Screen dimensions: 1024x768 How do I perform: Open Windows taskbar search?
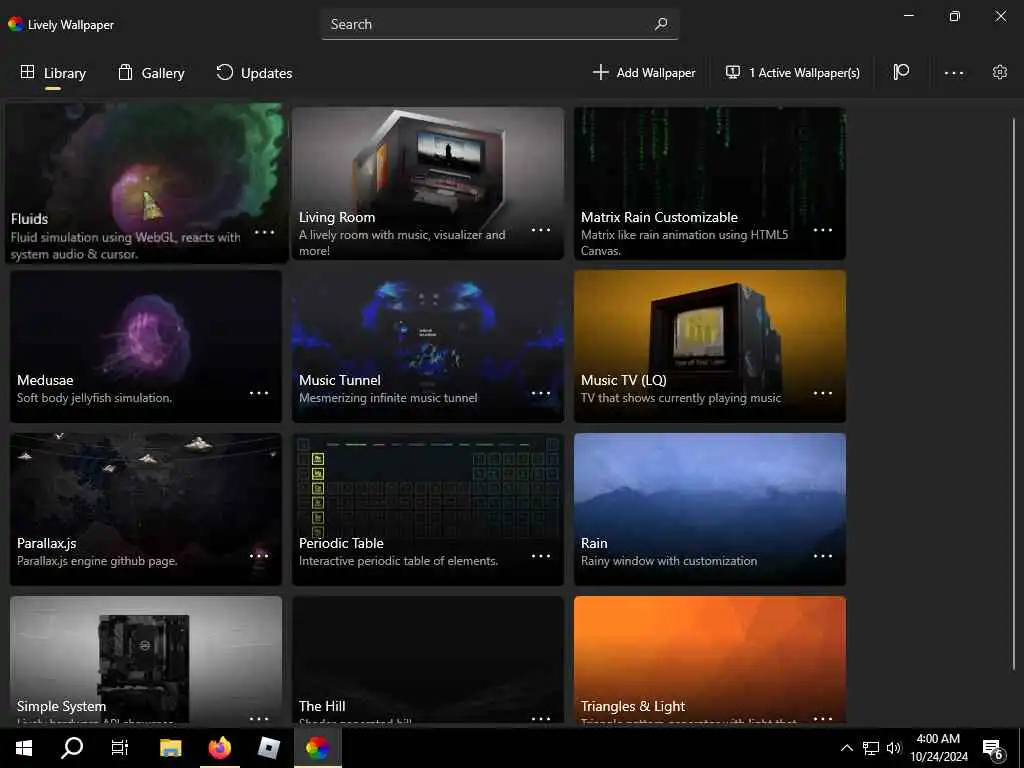point(72,748)
